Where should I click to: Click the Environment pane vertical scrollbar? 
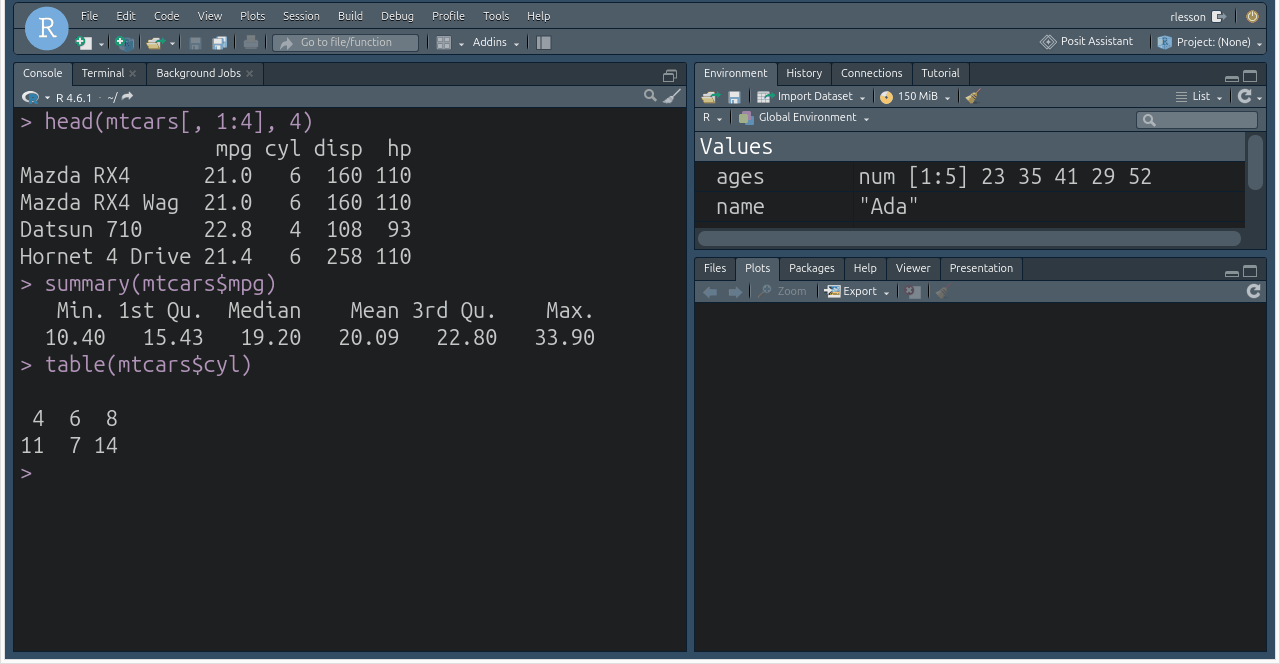[1255, 162]
